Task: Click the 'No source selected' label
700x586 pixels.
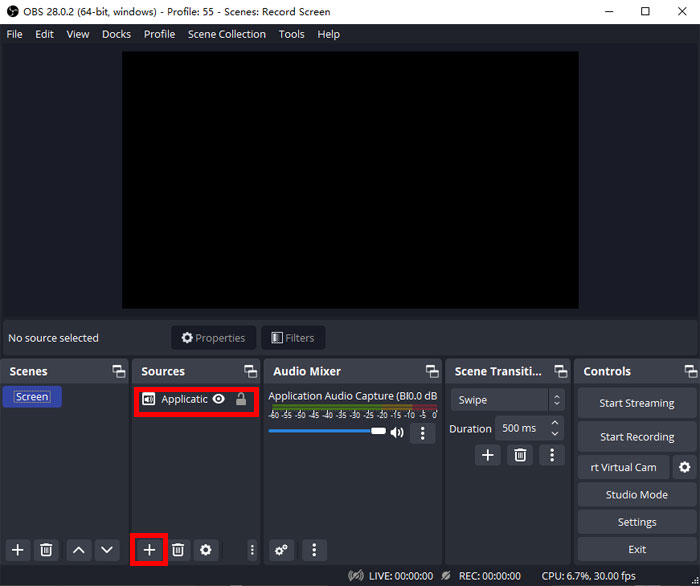Action: point(53,338)
